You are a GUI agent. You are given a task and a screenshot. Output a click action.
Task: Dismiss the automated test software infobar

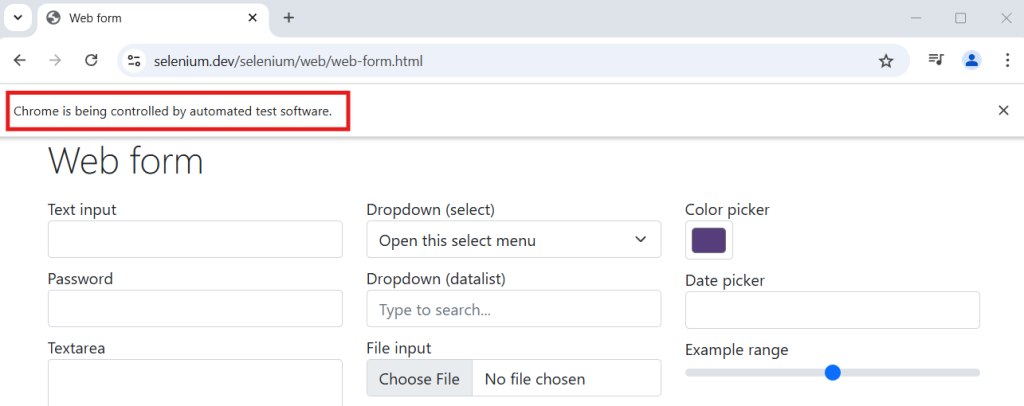click(1004, 110)
